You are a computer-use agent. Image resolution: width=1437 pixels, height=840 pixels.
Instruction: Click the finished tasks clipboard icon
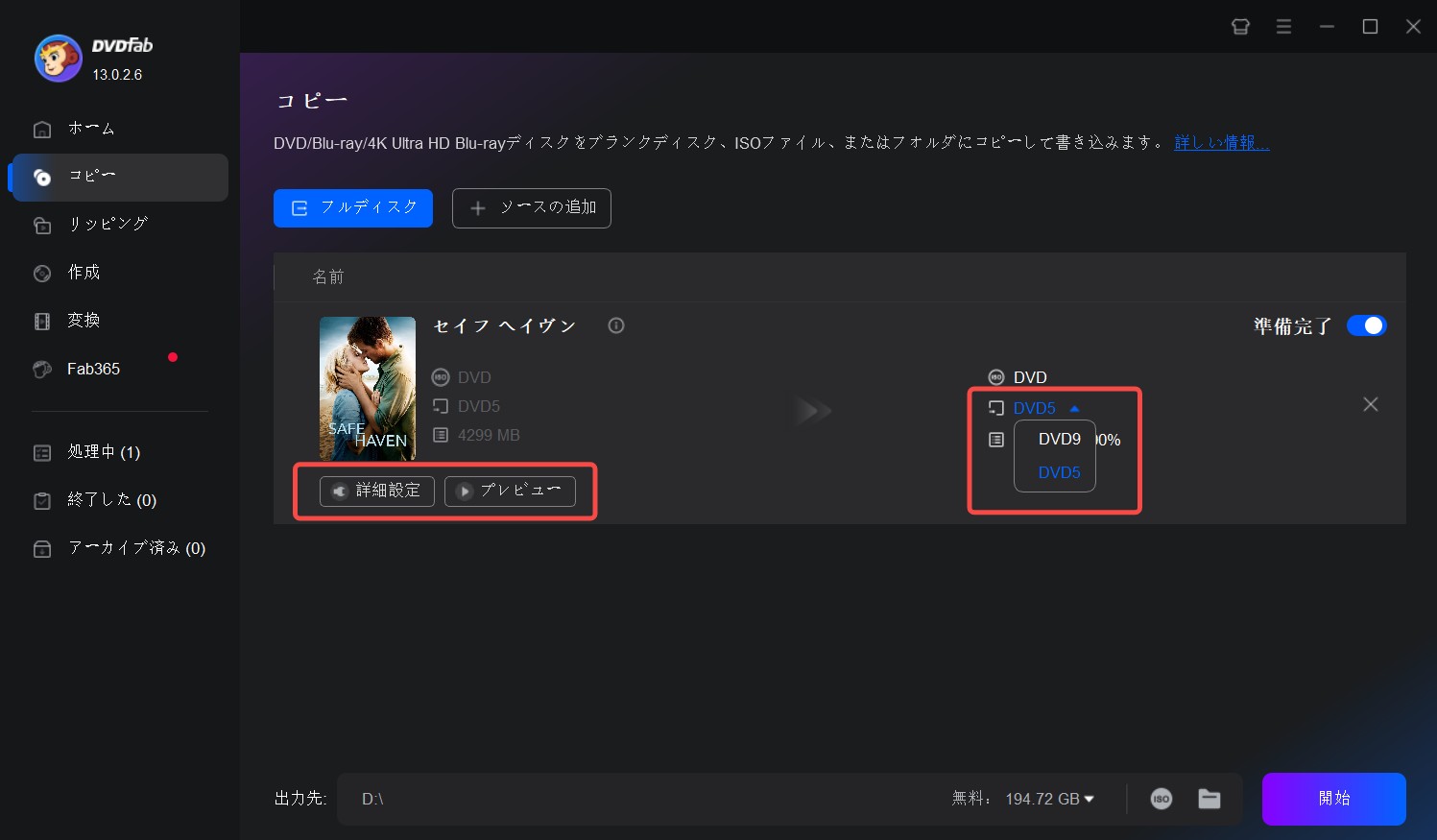pos(42,500)
